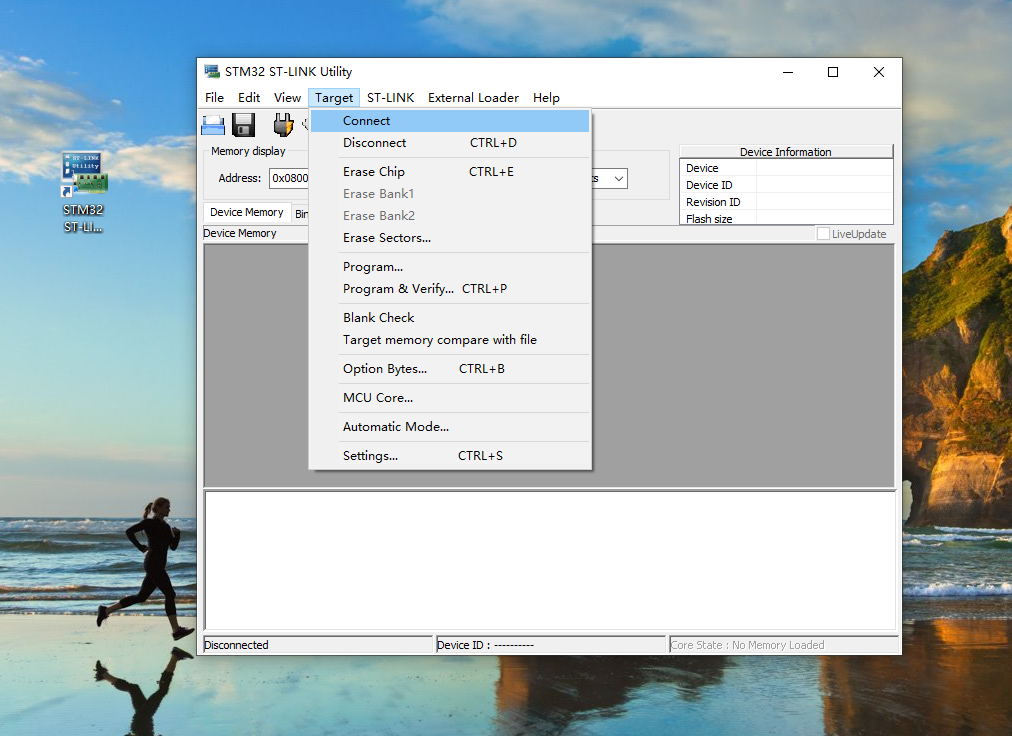Click the Device ID row in information table
This screenshot has height=736, width=1012.
[x=786, y=185]
